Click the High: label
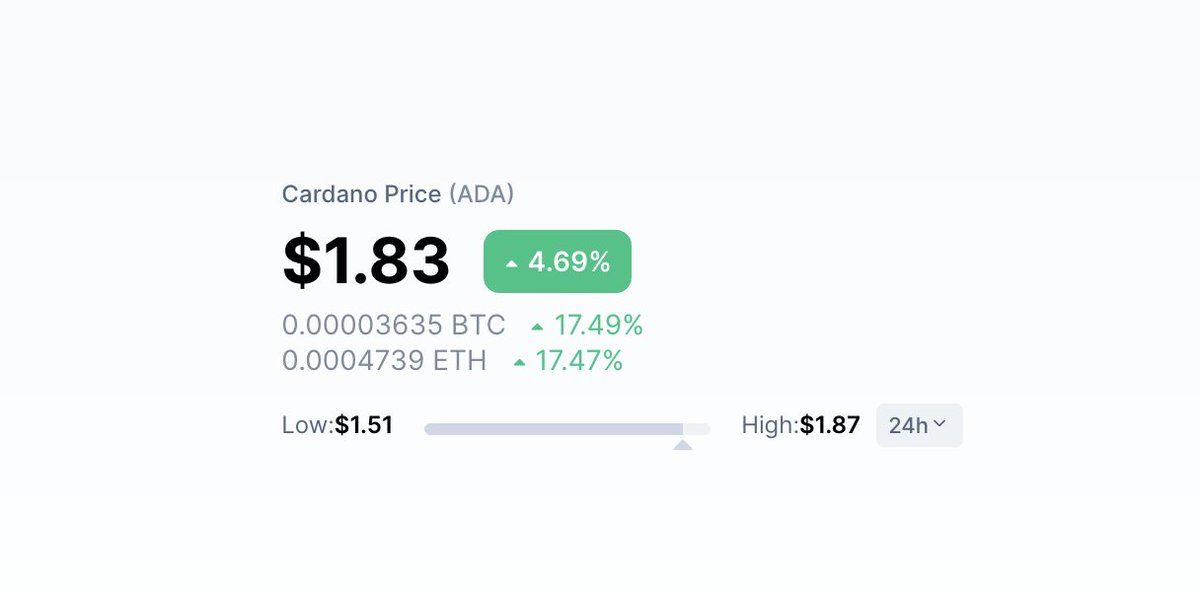The image size is (1200, 592). click(x=769, y=425)
